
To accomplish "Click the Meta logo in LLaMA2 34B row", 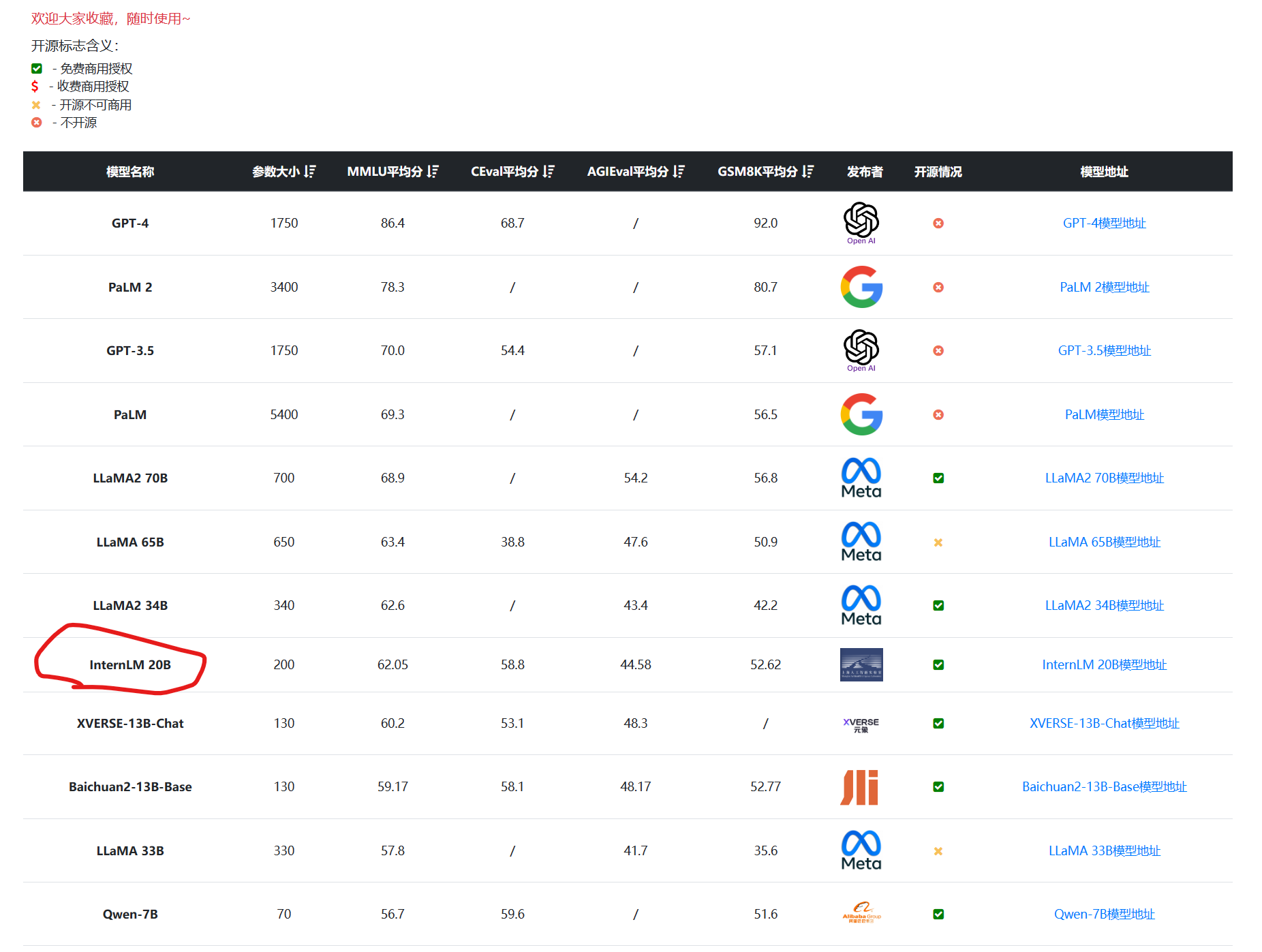I will pyautogui.click(x=861, y=605).
